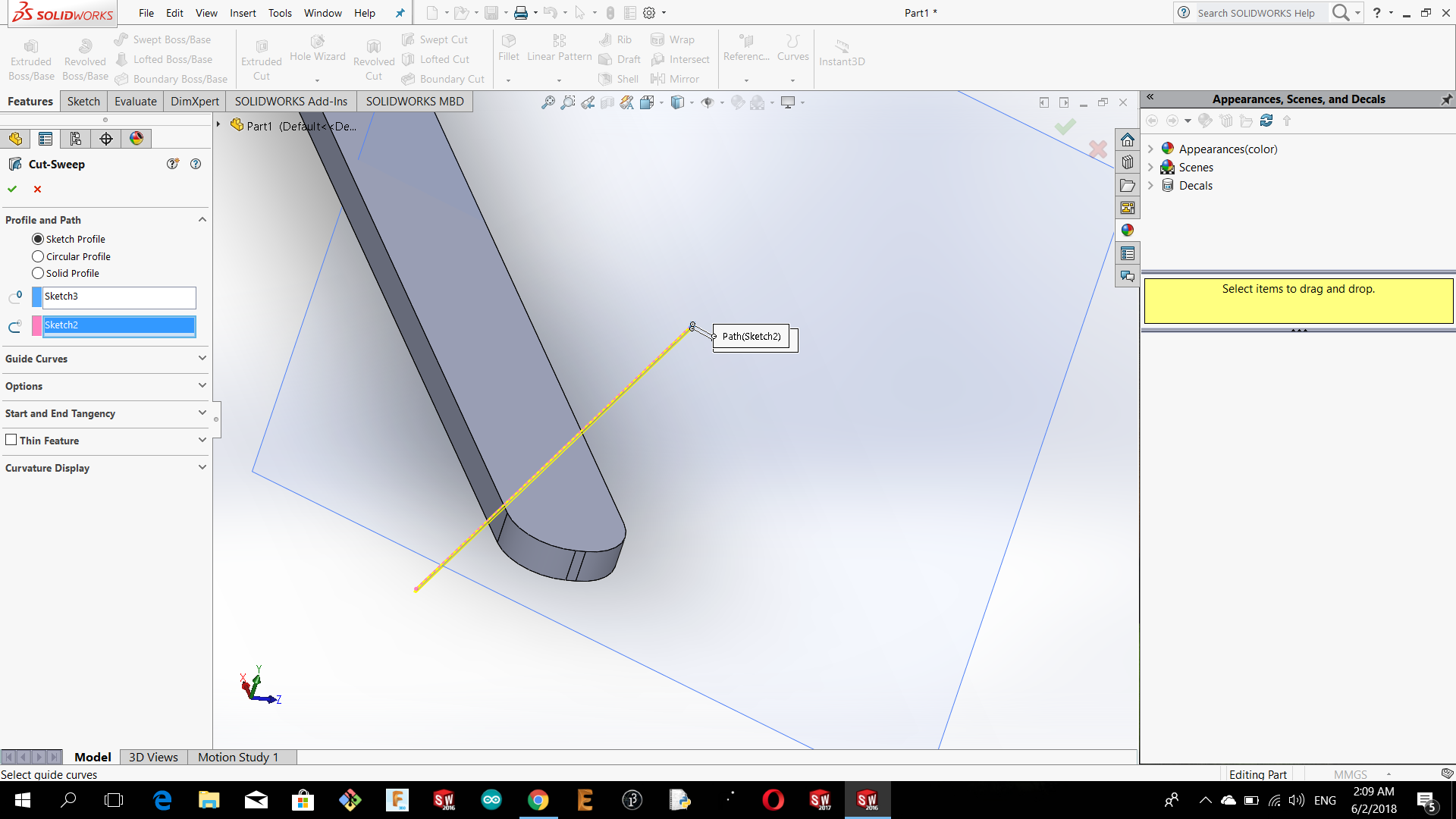This screenshot has width=1456, height=819.
Task: Open the Insert menu
Action: click(243, 13)
